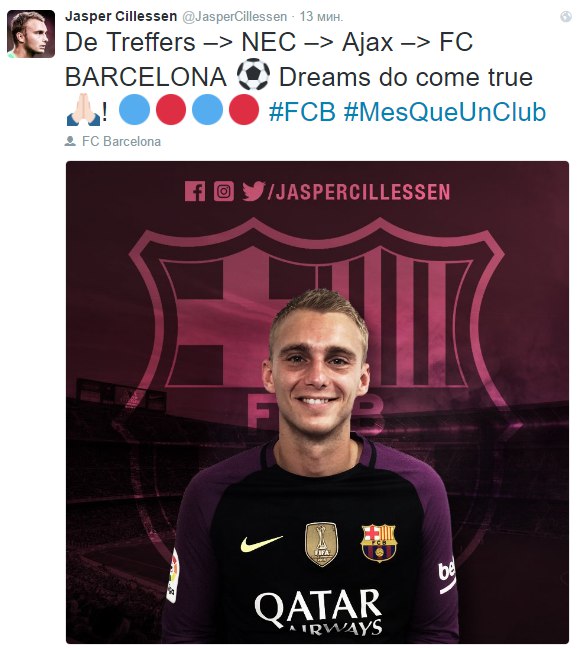Click the first blue circle emoji

[x=135, y=110]
